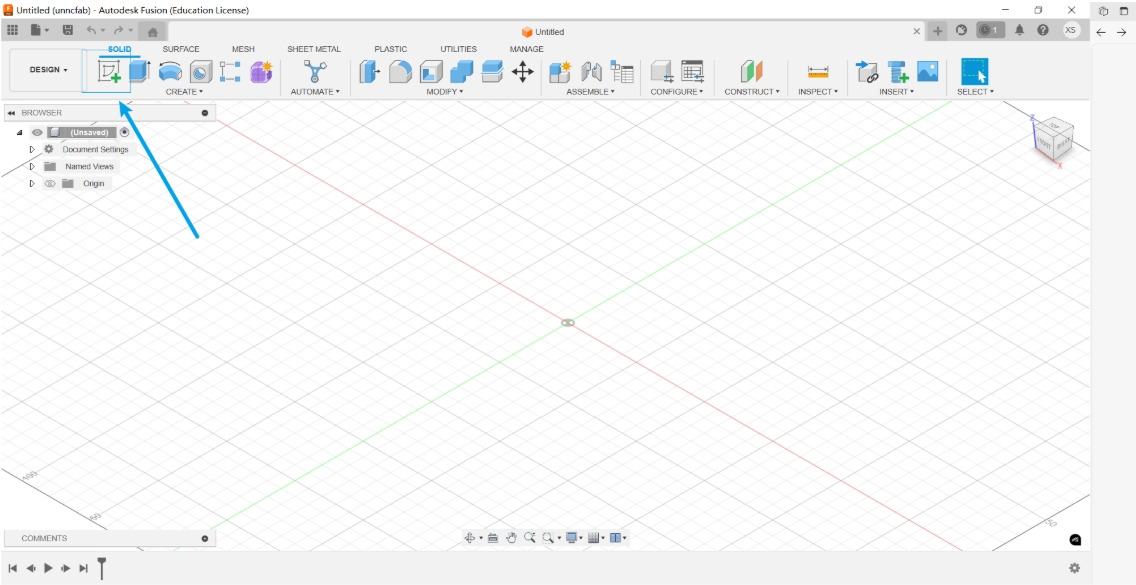Click the Insert Derive icon
Image resolution: width=1136 pixels, height=585 pixels.
click(866, 72)
